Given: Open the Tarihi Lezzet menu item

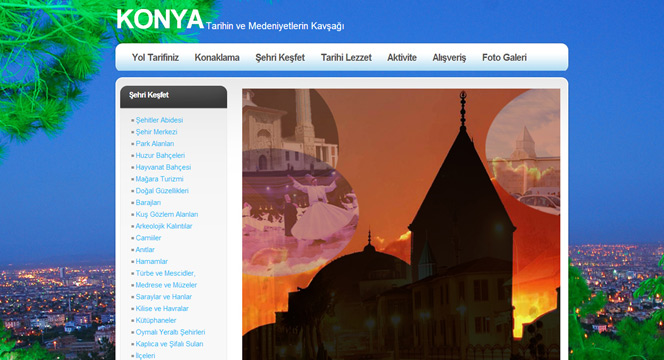Looking at the screenshot, I should click(346, 58).
